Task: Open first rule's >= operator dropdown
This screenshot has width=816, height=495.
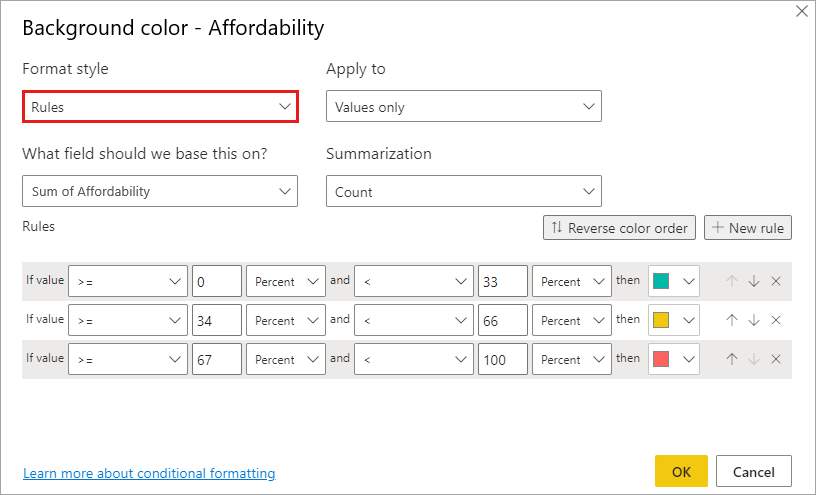Action: (x=127, y=282)
